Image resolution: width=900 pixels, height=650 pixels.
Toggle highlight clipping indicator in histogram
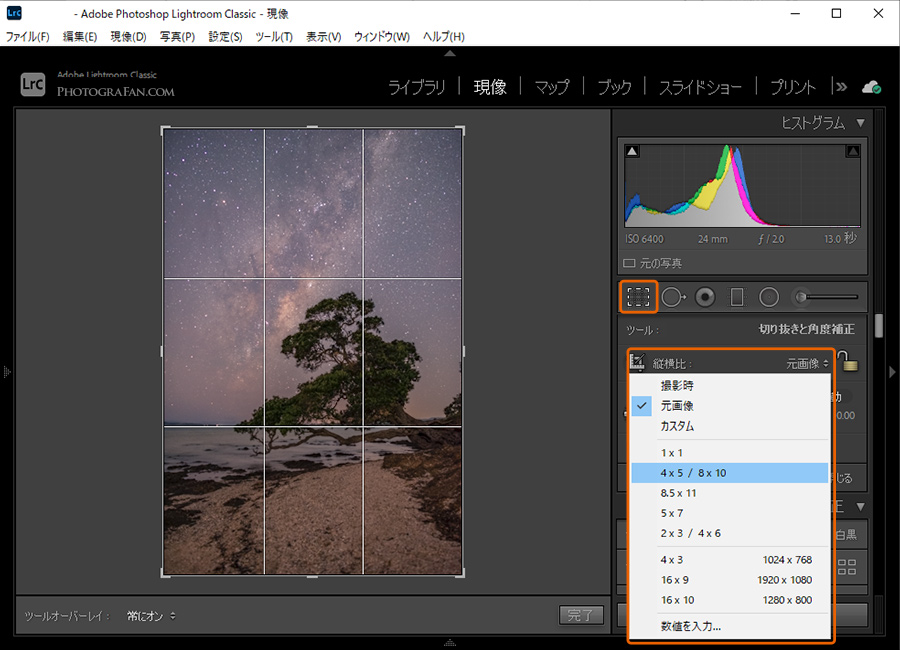(853, 152)
